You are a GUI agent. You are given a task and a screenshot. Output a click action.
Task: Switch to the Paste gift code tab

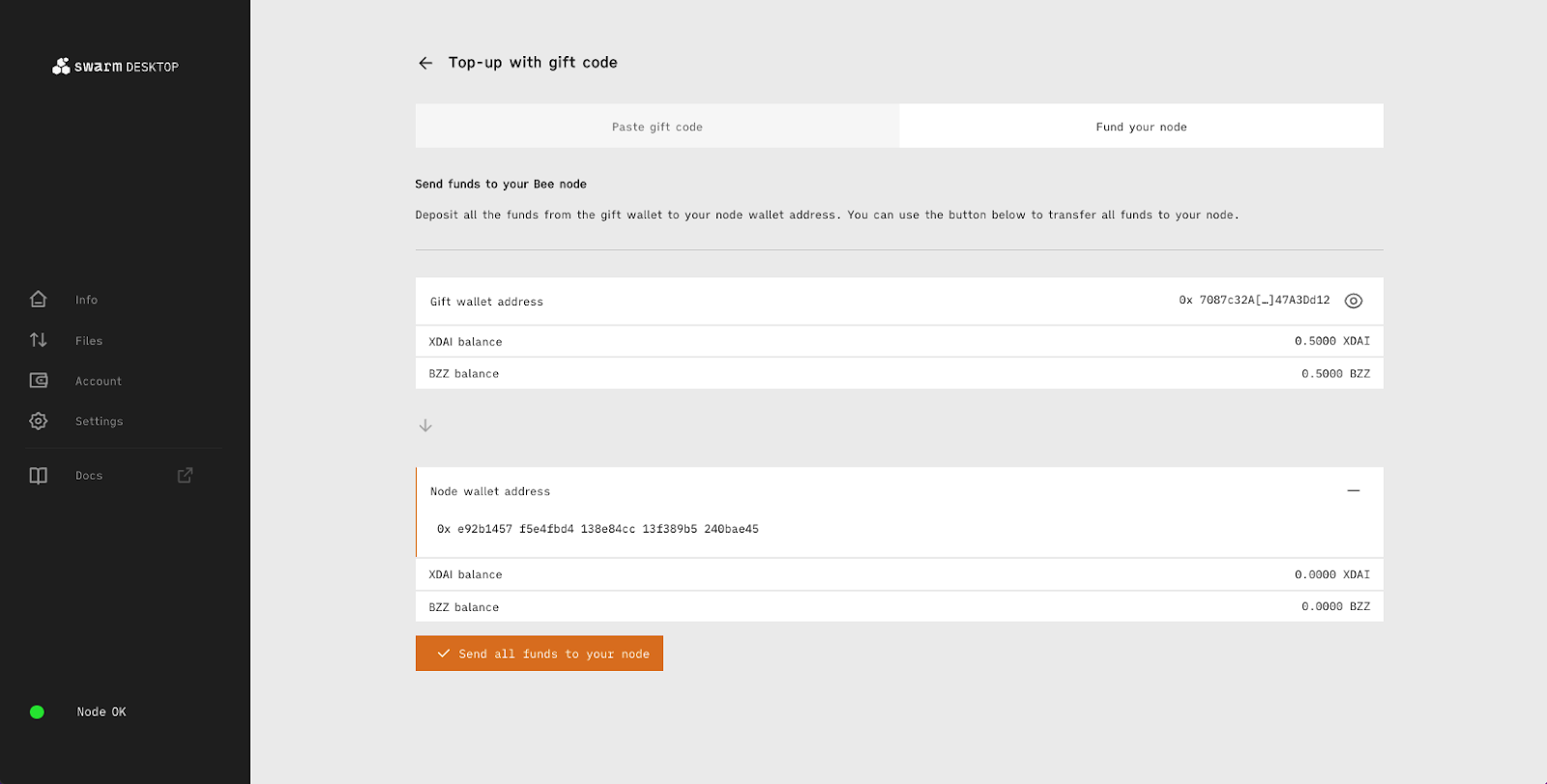(x=657, y=127)
